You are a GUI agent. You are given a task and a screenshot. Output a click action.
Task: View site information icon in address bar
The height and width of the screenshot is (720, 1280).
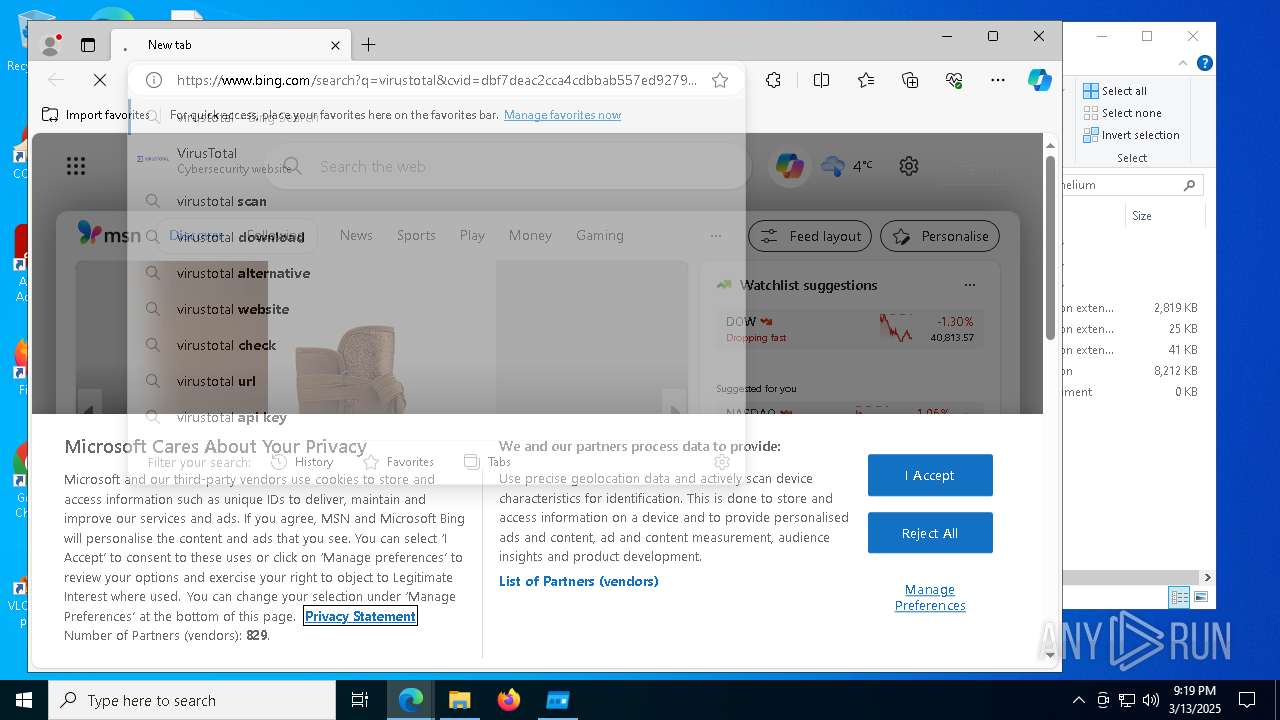click(154, 80)
